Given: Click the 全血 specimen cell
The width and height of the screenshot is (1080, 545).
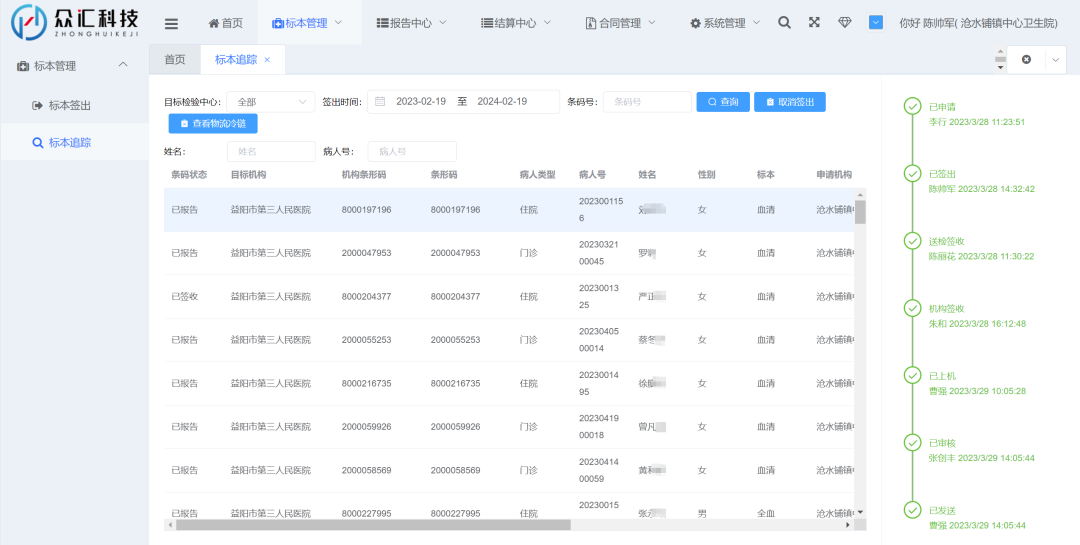Looking at the screenshot, I should [x=765, y=513].
